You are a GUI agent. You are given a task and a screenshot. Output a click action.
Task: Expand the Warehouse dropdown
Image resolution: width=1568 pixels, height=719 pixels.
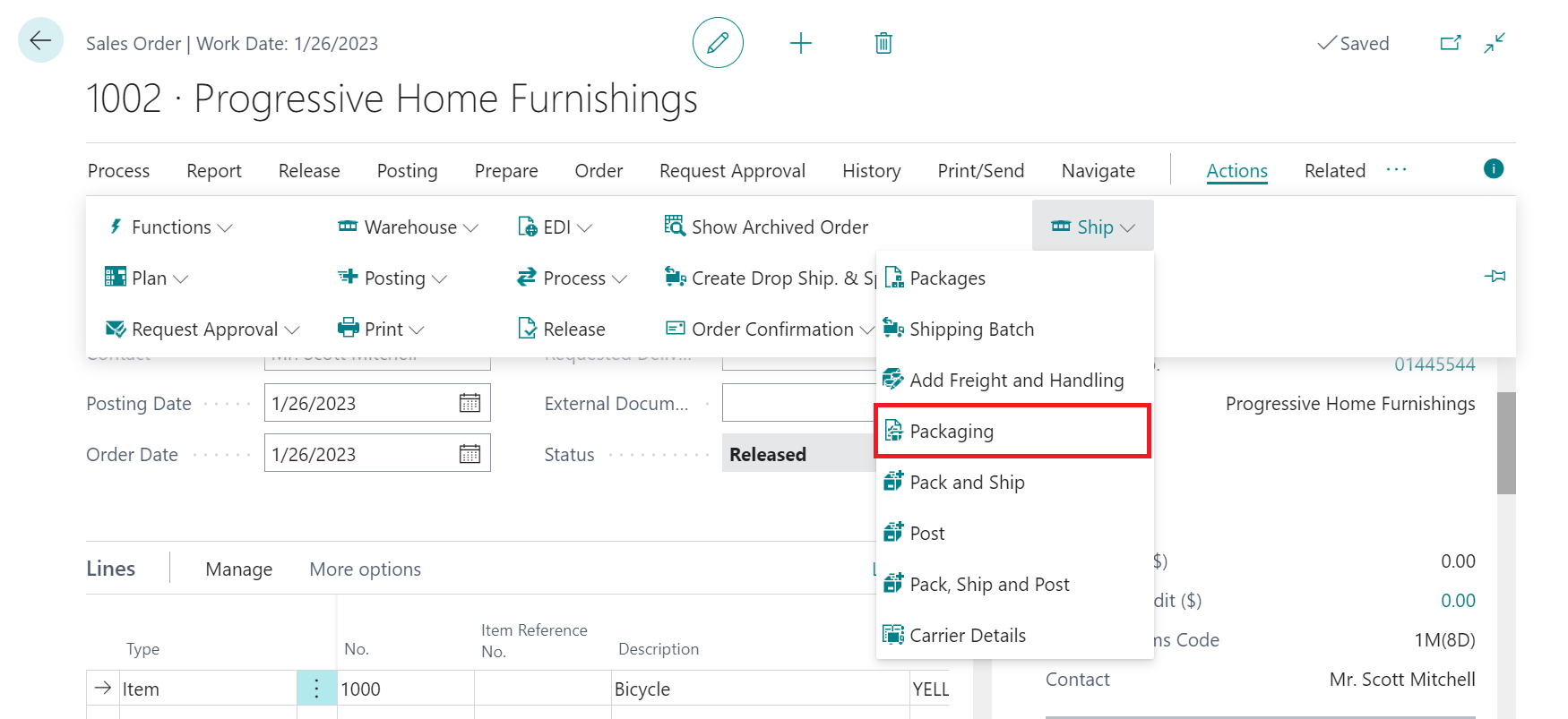pyautogui.click(x=409, y=227)
